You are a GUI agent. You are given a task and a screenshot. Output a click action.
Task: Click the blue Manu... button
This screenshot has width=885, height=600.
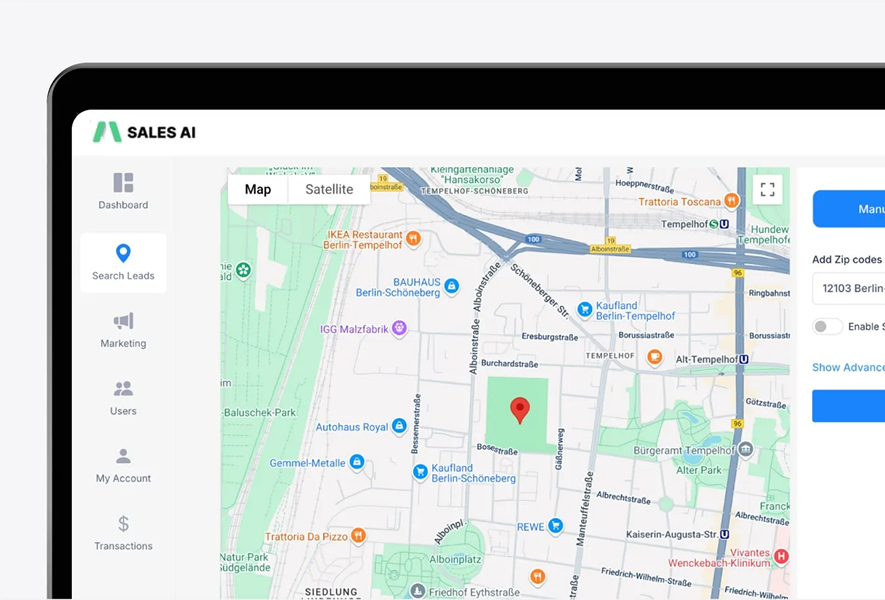click(x=849, y=209)
